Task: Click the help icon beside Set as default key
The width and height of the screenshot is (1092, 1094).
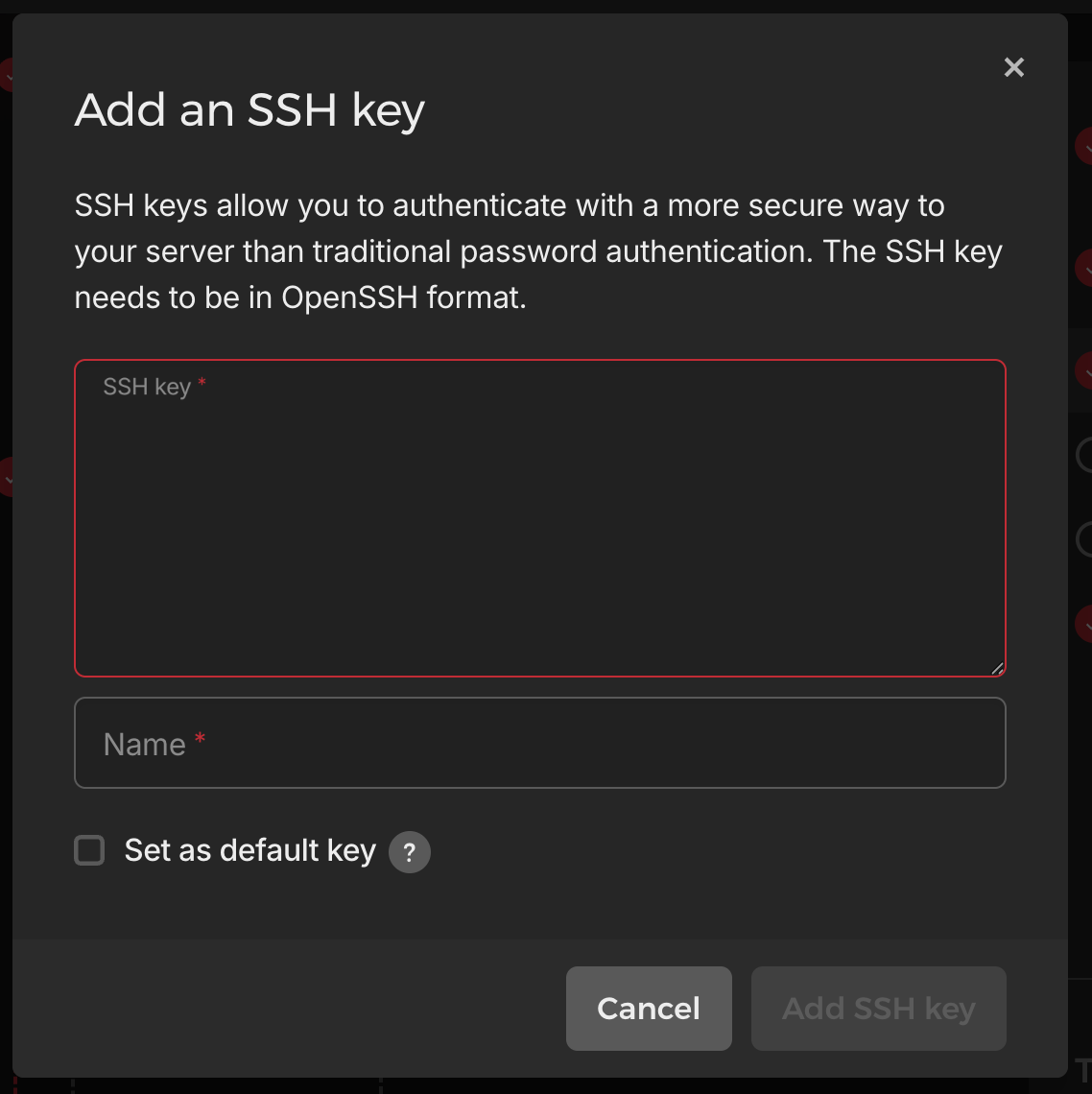Action: (409, 851)
